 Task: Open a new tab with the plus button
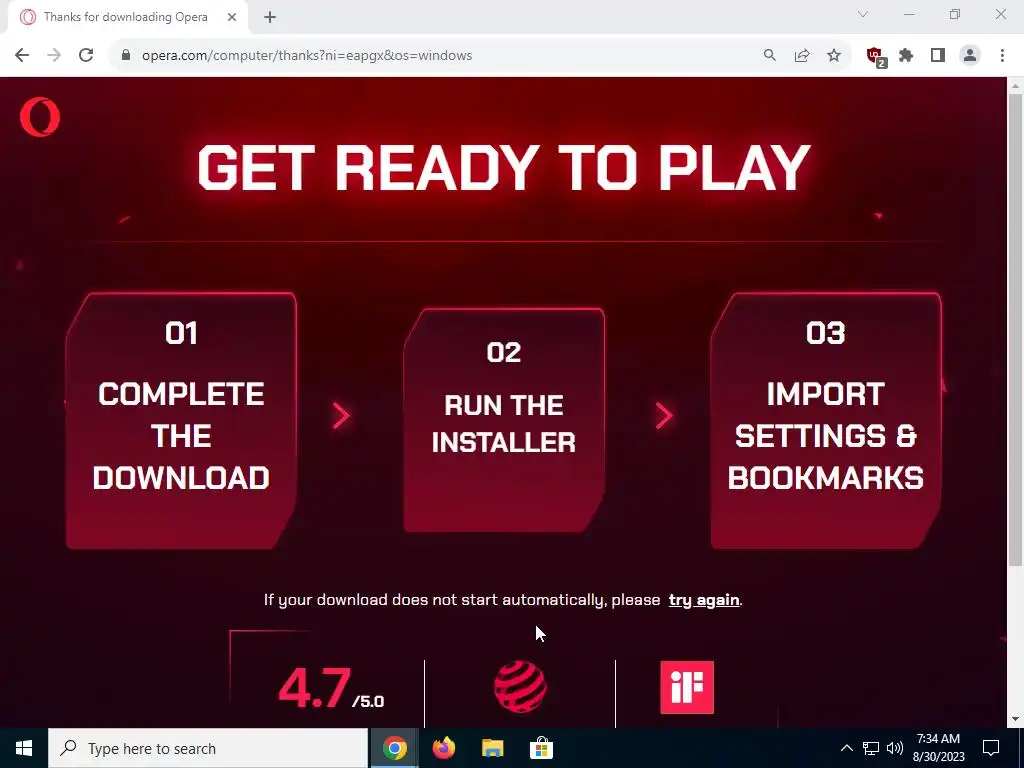coord(270,18)
